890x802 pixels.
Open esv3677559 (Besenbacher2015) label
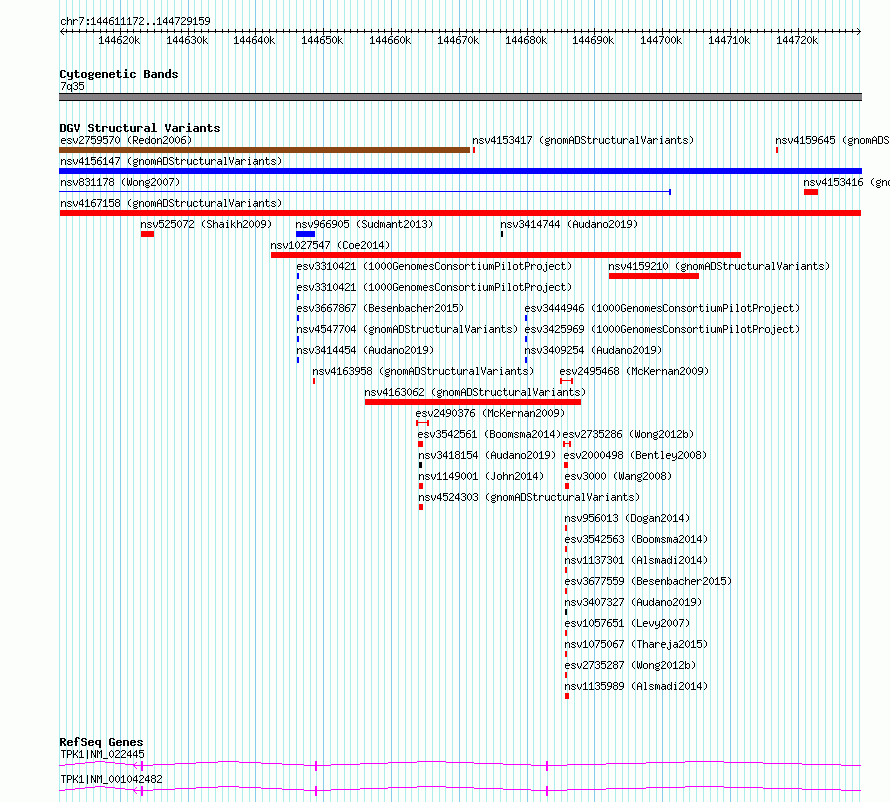click(648, 581)
